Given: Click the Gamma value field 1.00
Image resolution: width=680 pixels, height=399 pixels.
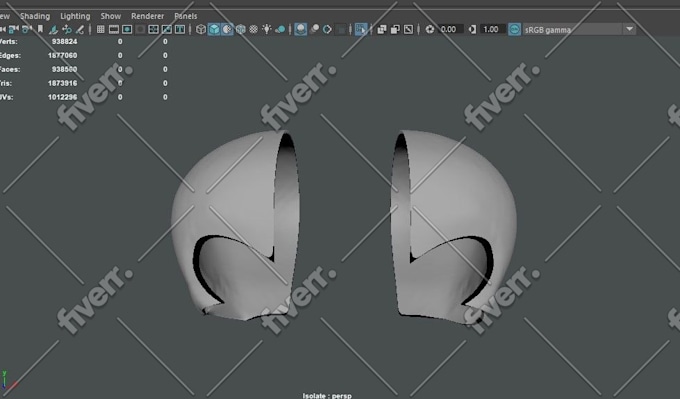Looking at the screenshot, I should (x=493, y=29).
